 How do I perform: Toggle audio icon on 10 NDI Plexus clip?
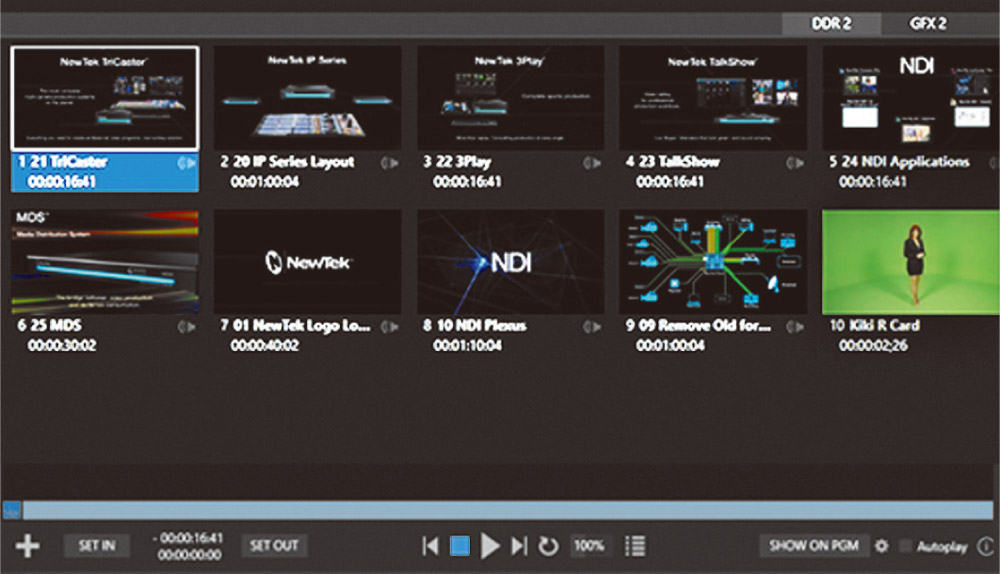(592, 327)
